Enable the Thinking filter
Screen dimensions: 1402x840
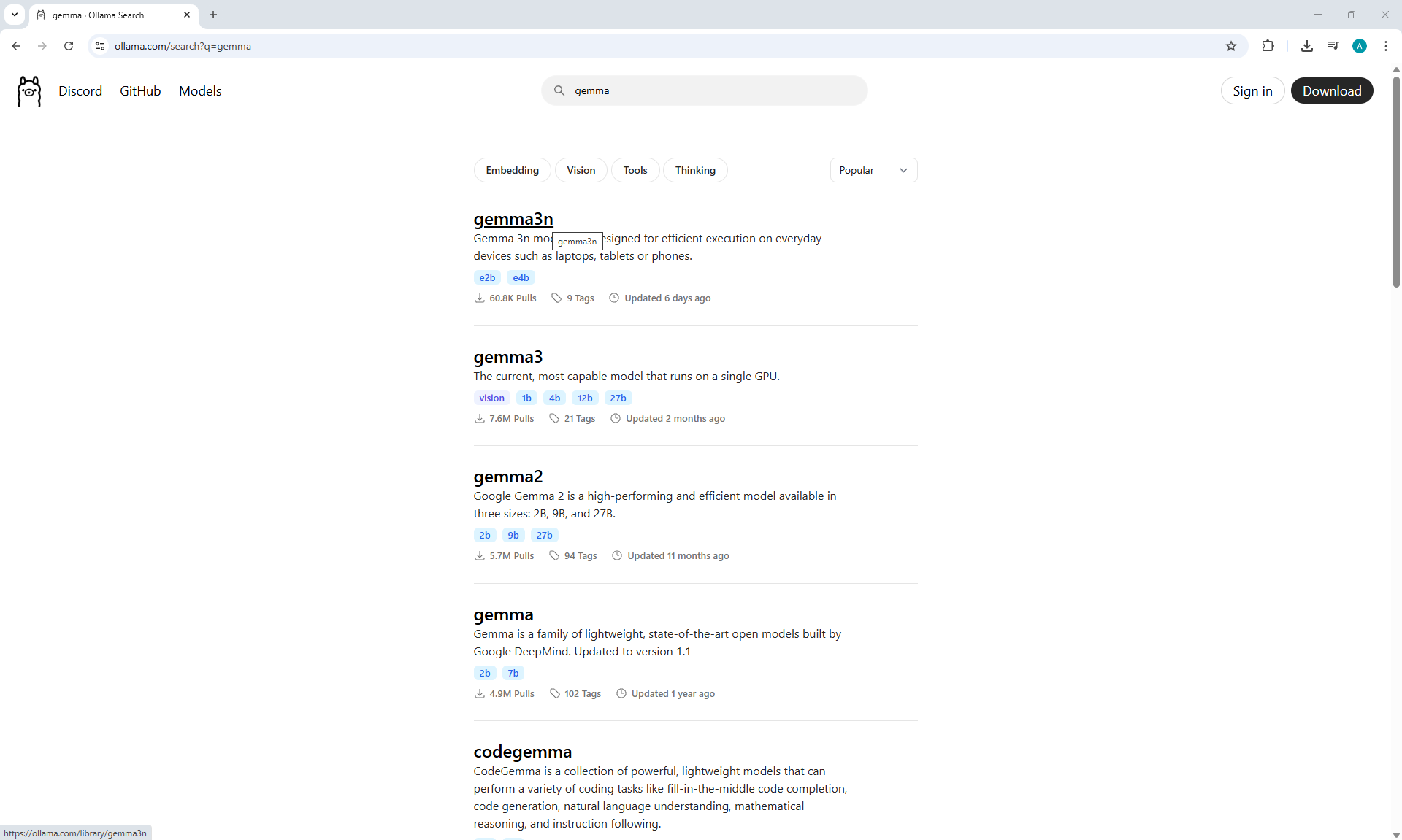[x=694, y=170]
